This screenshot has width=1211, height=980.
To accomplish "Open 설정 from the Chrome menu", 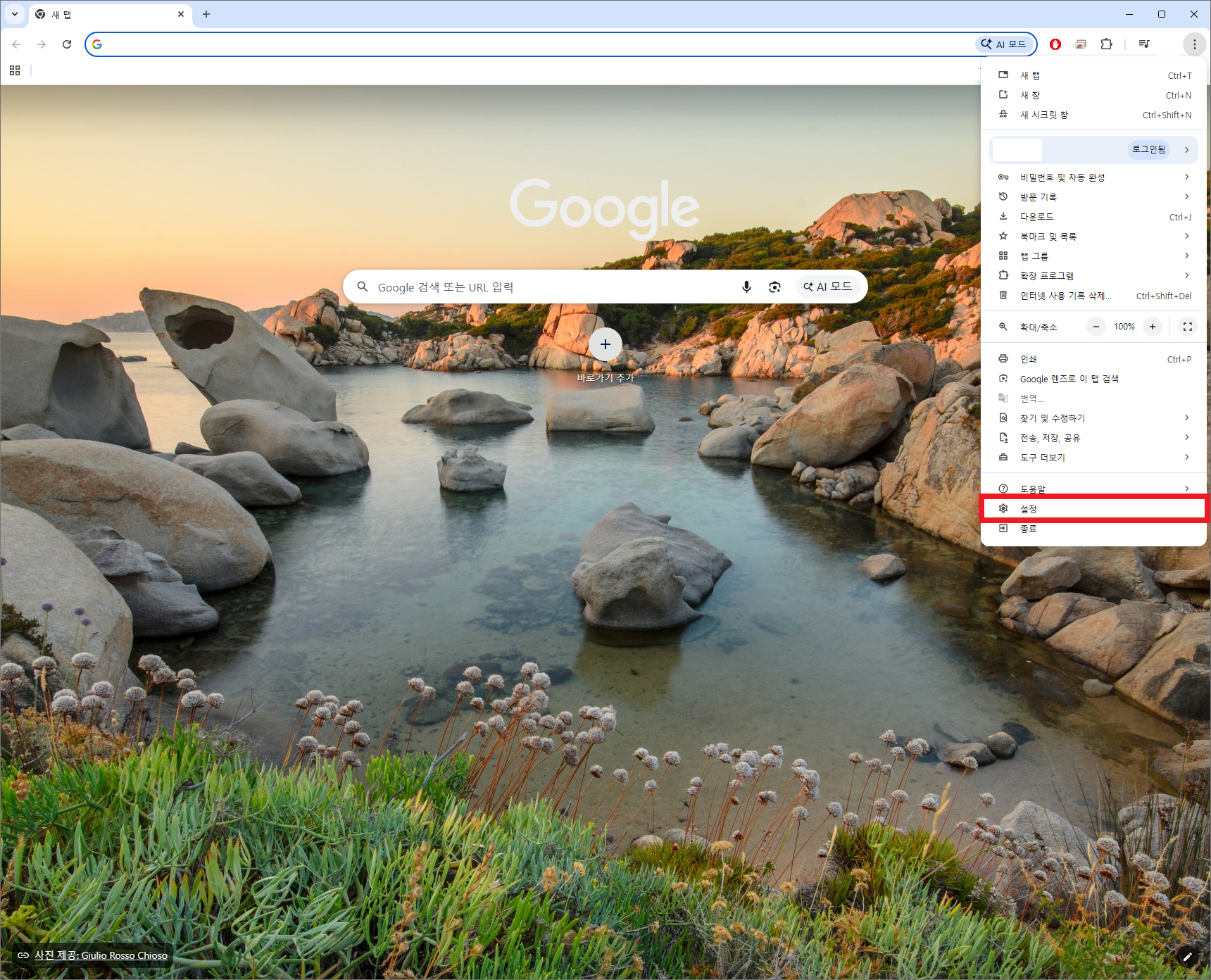I will [1094, 508].
